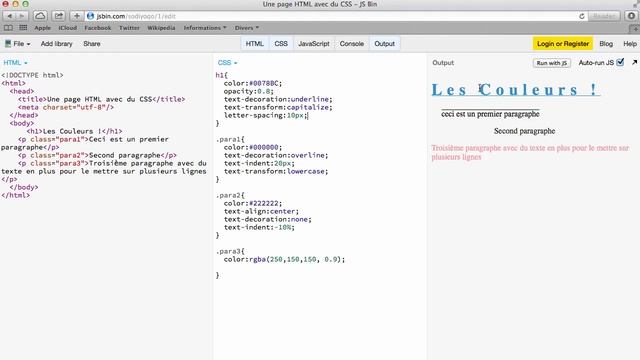Viewport: 640px width, 360px height.
Task: Click 'Second paragraphe' in the output
Action: pos(524,131)
